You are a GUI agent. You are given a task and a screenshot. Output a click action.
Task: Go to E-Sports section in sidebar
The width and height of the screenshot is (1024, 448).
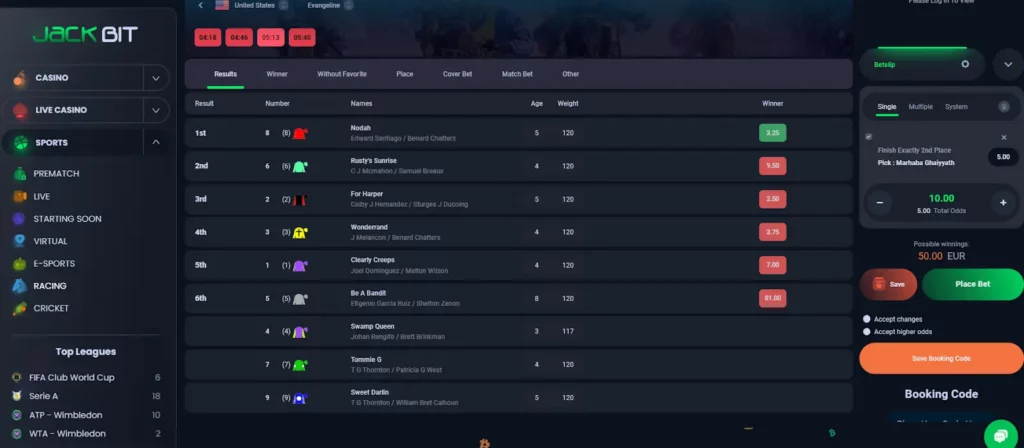[x=54, y=264]
